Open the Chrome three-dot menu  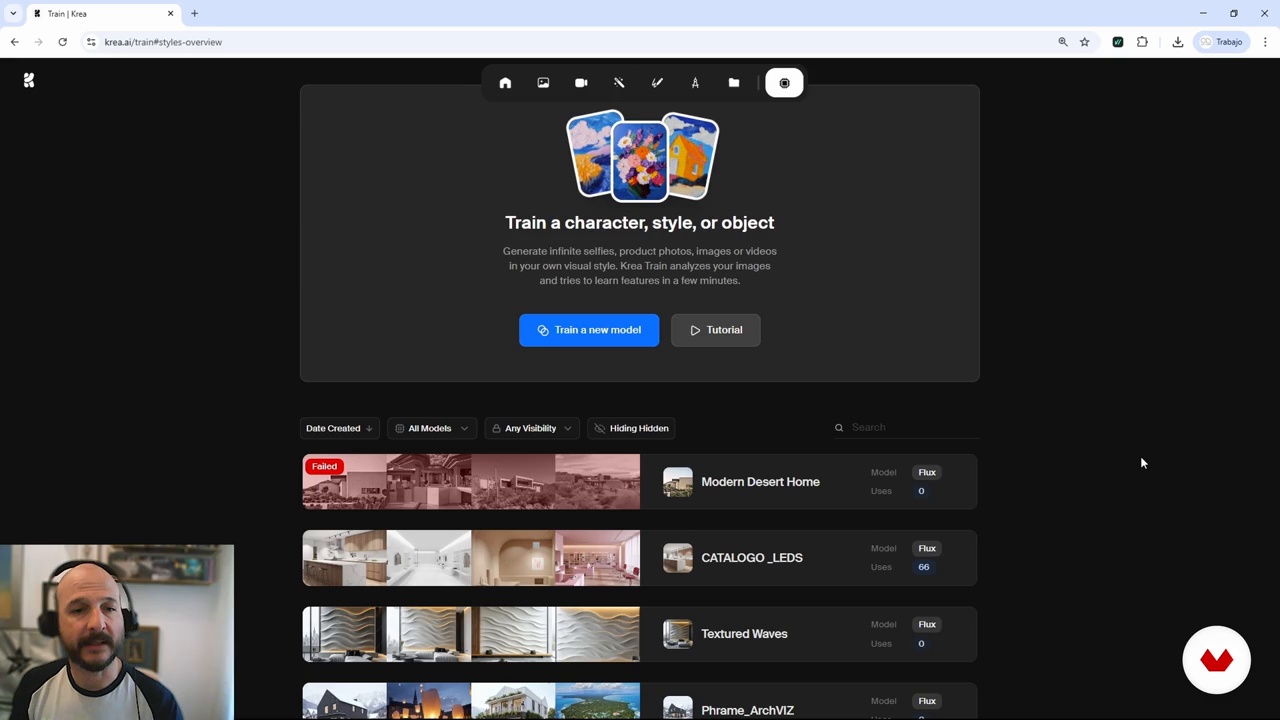[x=1265, y=42]
